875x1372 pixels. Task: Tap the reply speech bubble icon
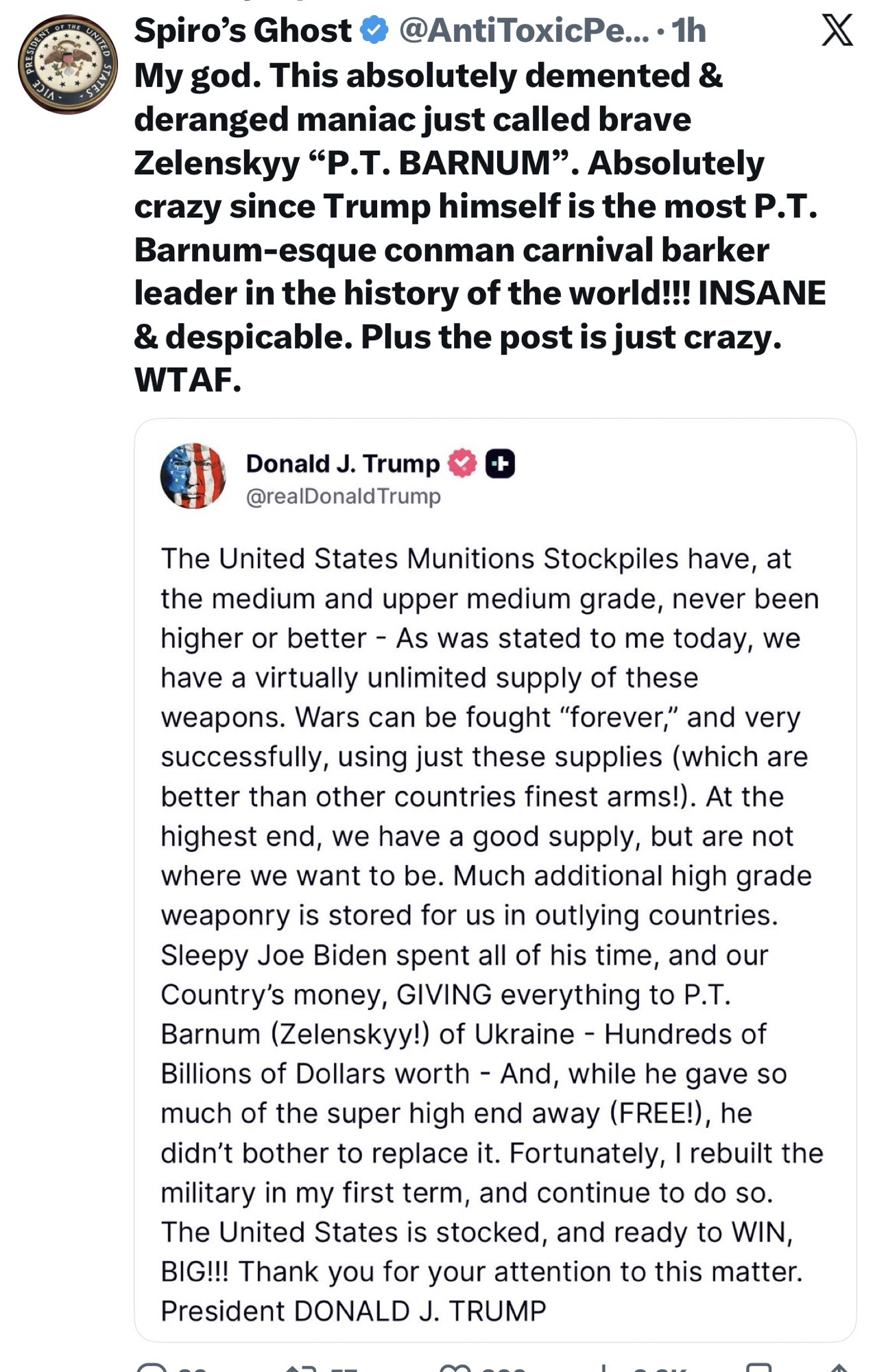click(152, 1367)
